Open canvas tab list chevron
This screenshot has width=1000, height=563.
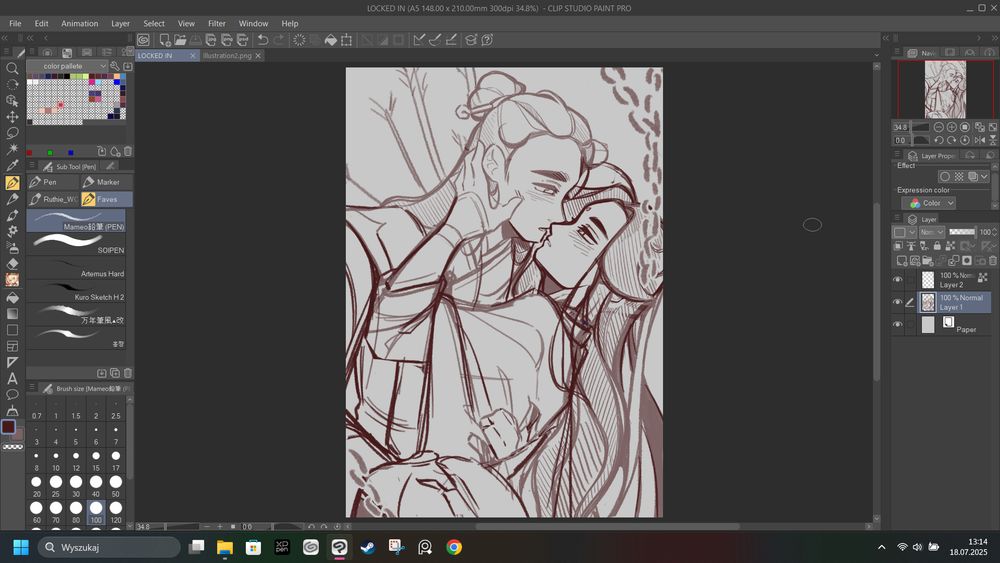tap(876, 55)
